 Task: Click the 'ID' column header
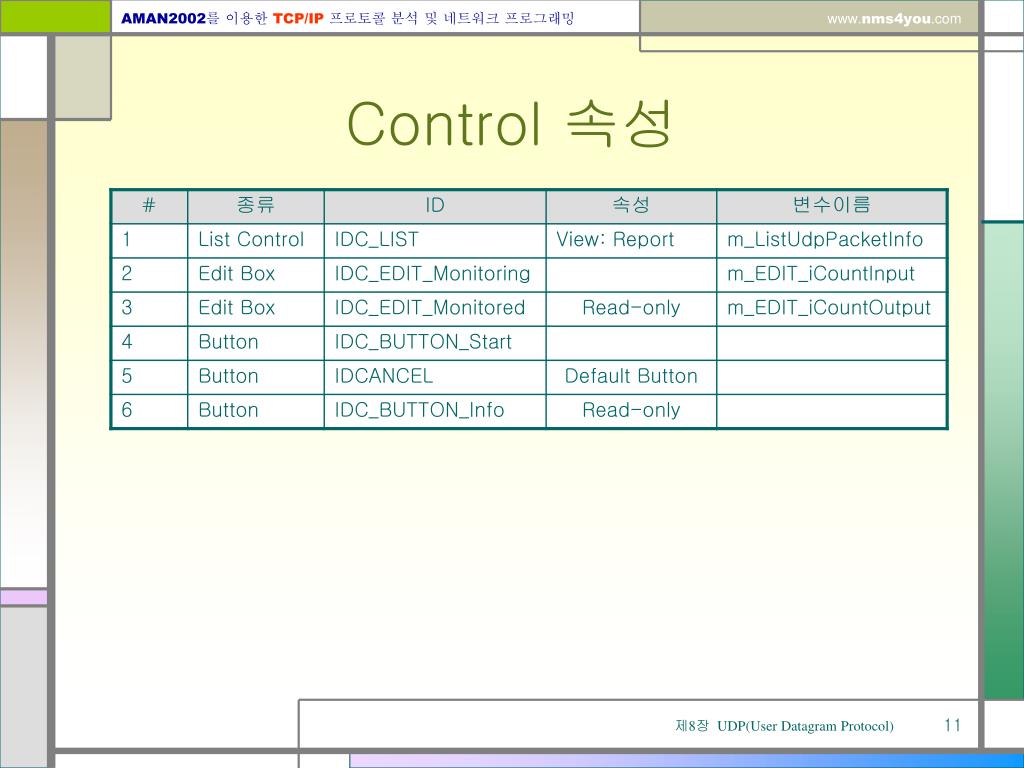435,206
